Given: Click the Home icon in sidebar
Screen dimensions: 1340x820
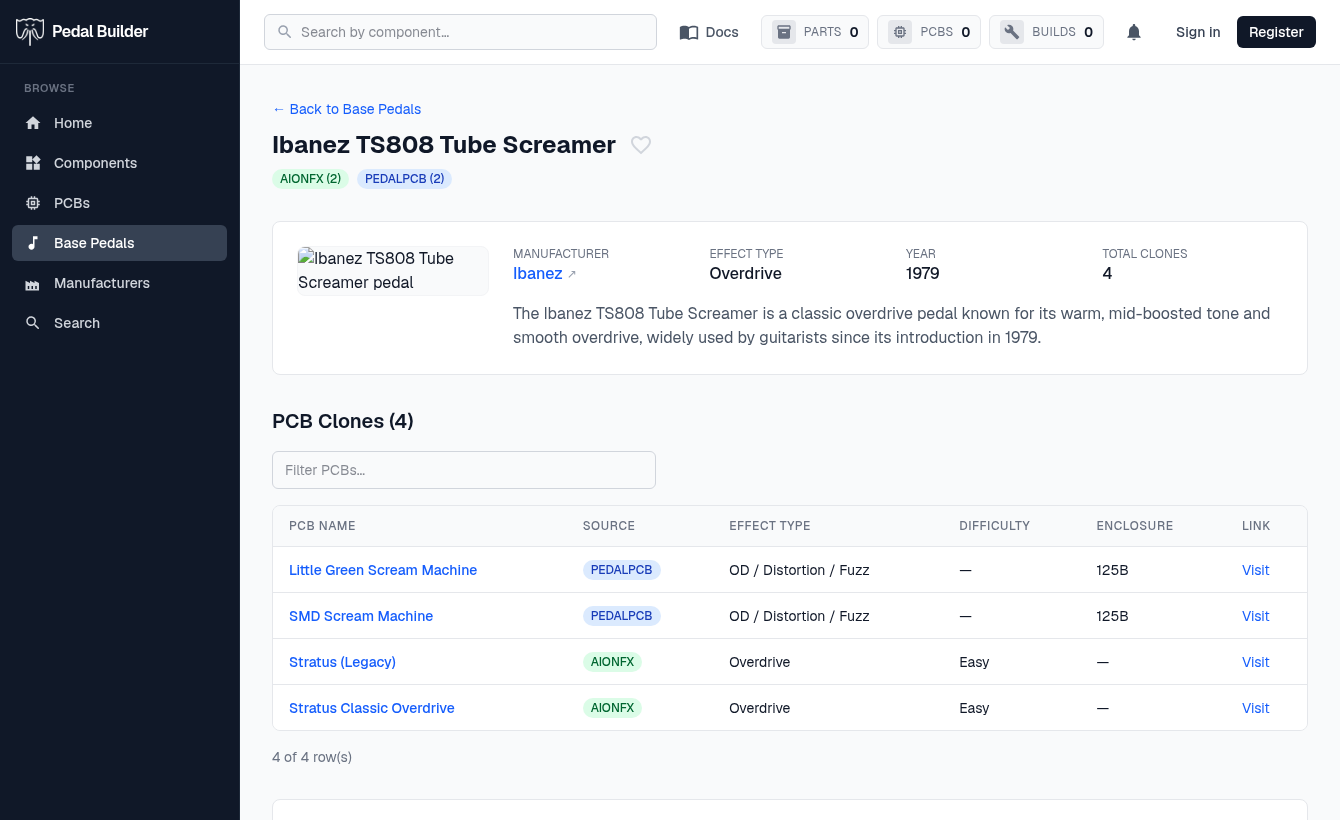Looking at the screenshot, I should pyautogui.click(x=33, y=123).
